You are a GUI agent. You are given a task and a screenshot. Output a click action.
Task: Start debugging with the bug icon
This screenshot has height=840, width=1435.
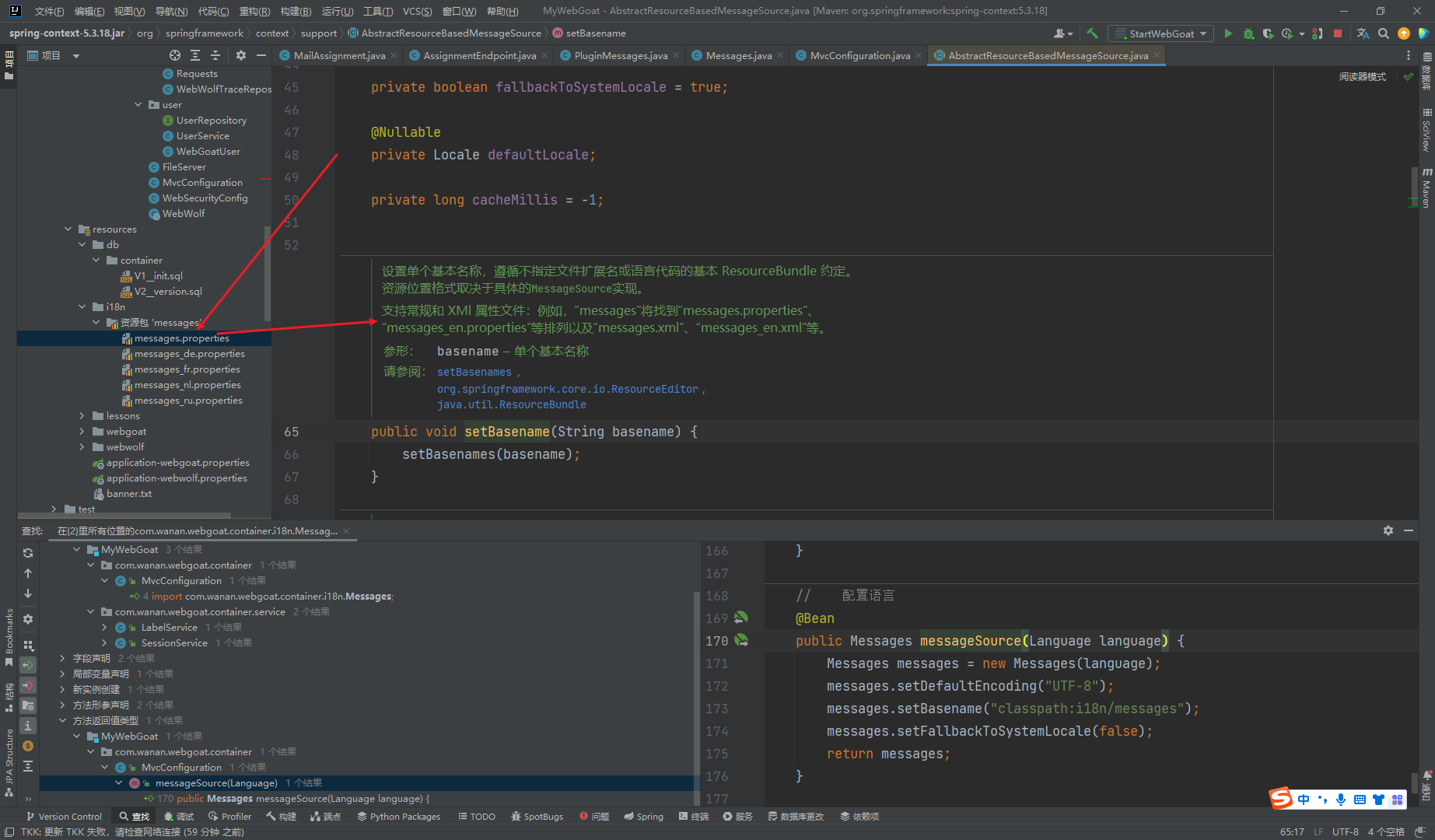[1248, 33]
